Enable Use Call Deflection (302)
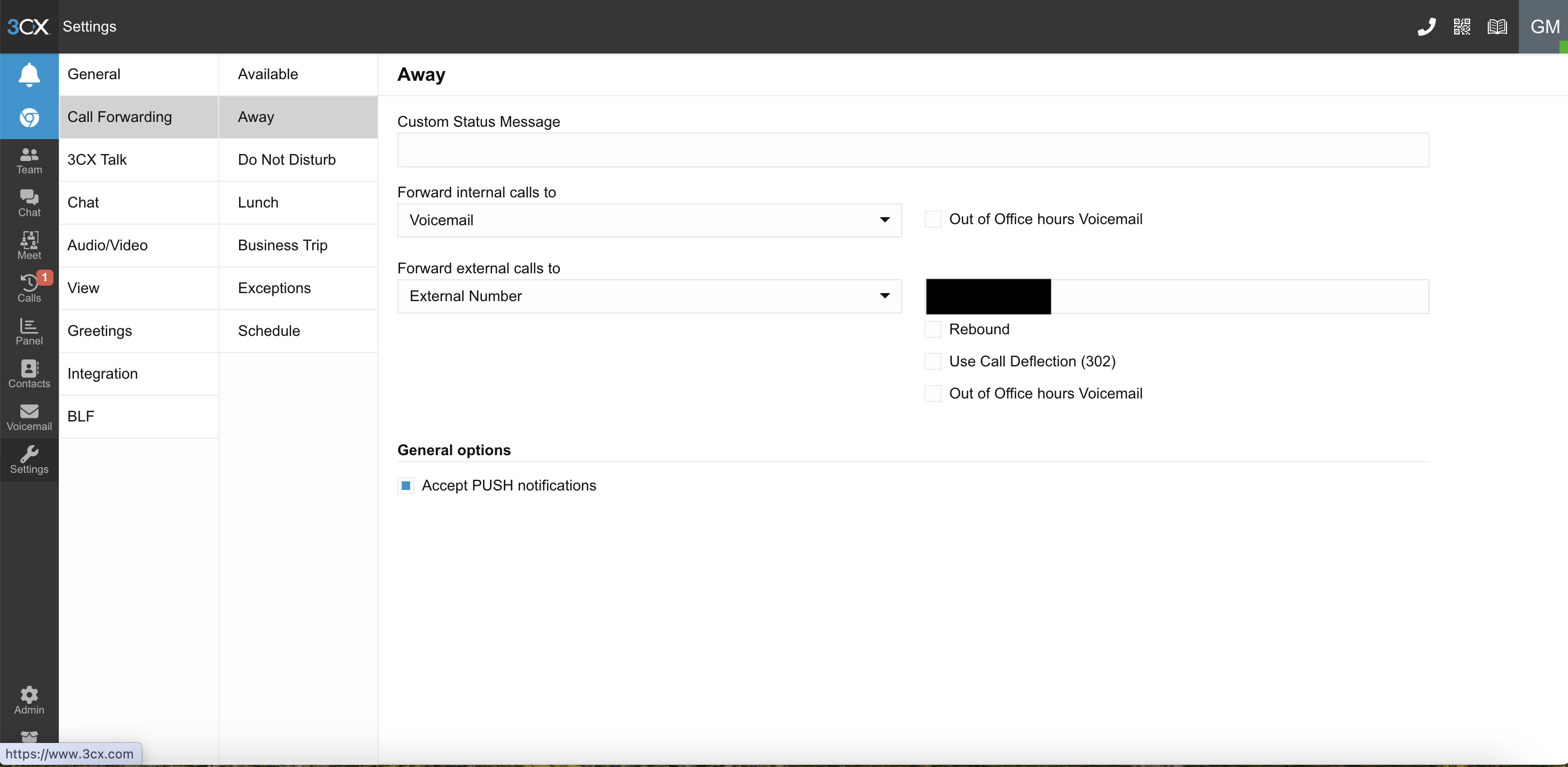Viewport: 1568px width, 767px height. pyautogui.click(x=933, y=362)
